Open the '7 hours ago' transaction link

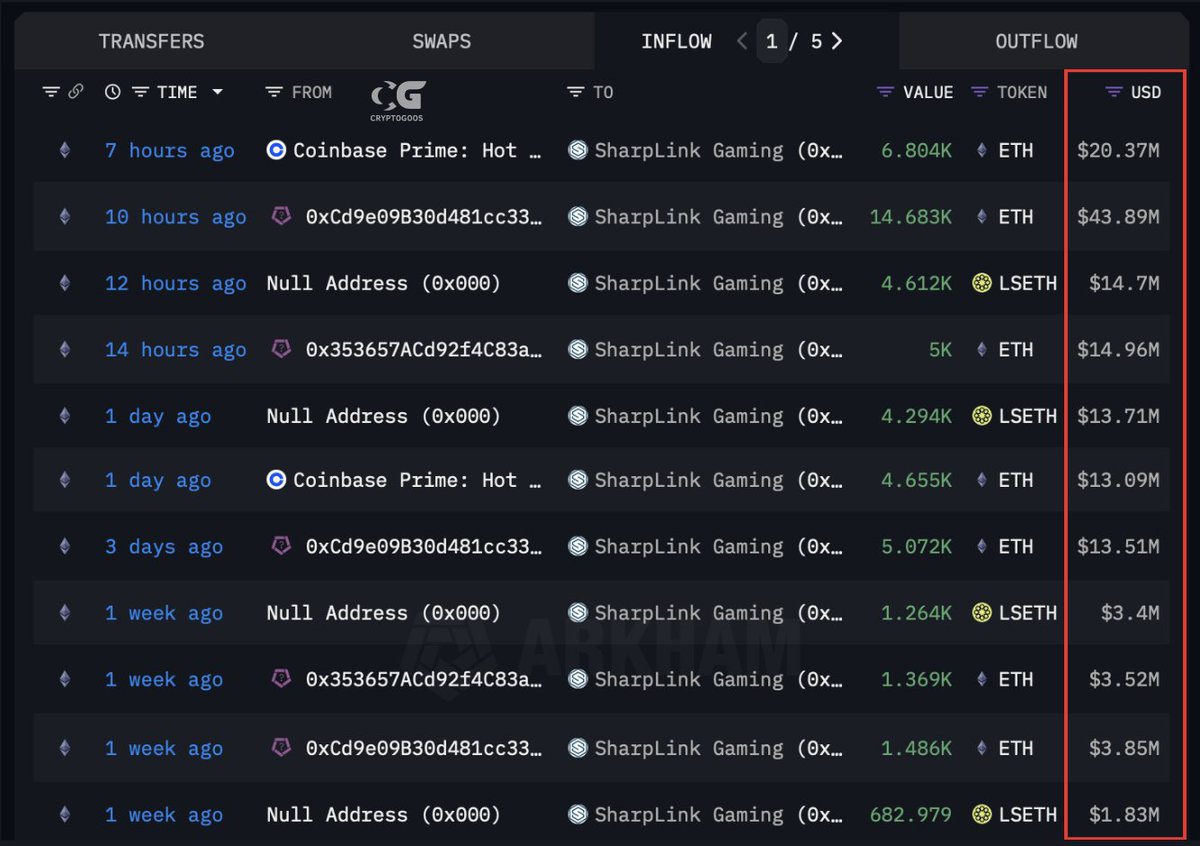(x=170, y=151)
